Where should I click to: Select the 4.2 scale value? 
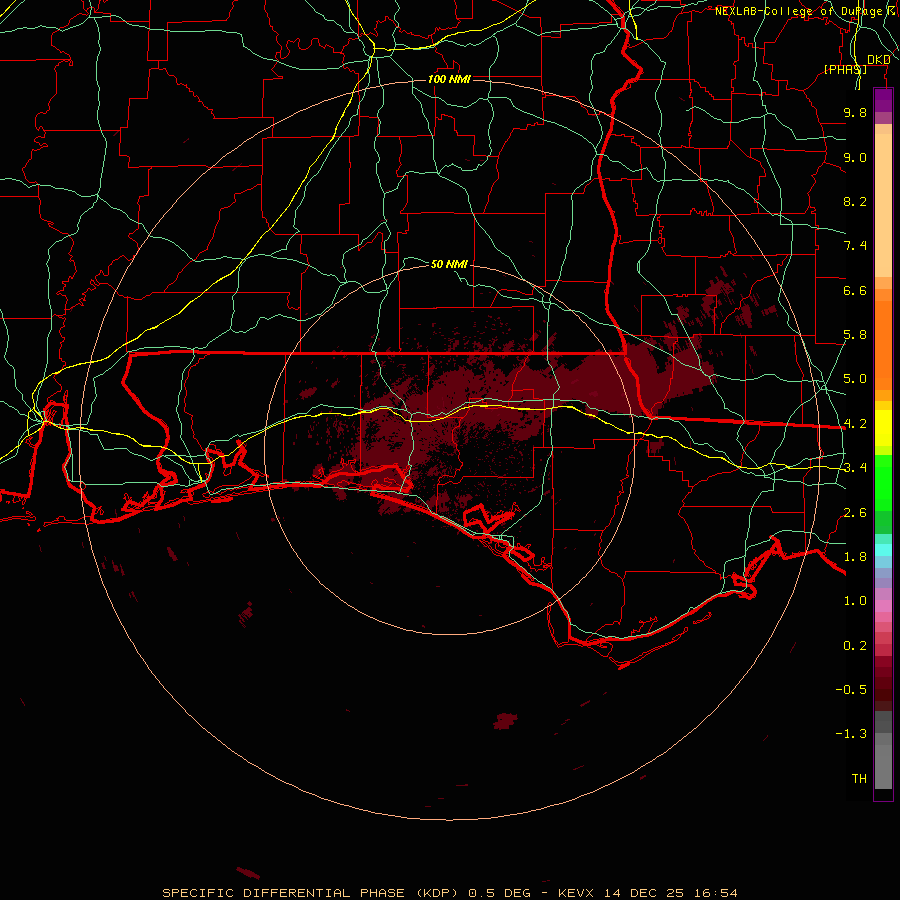pyautogui.click(x=855, y=424)
